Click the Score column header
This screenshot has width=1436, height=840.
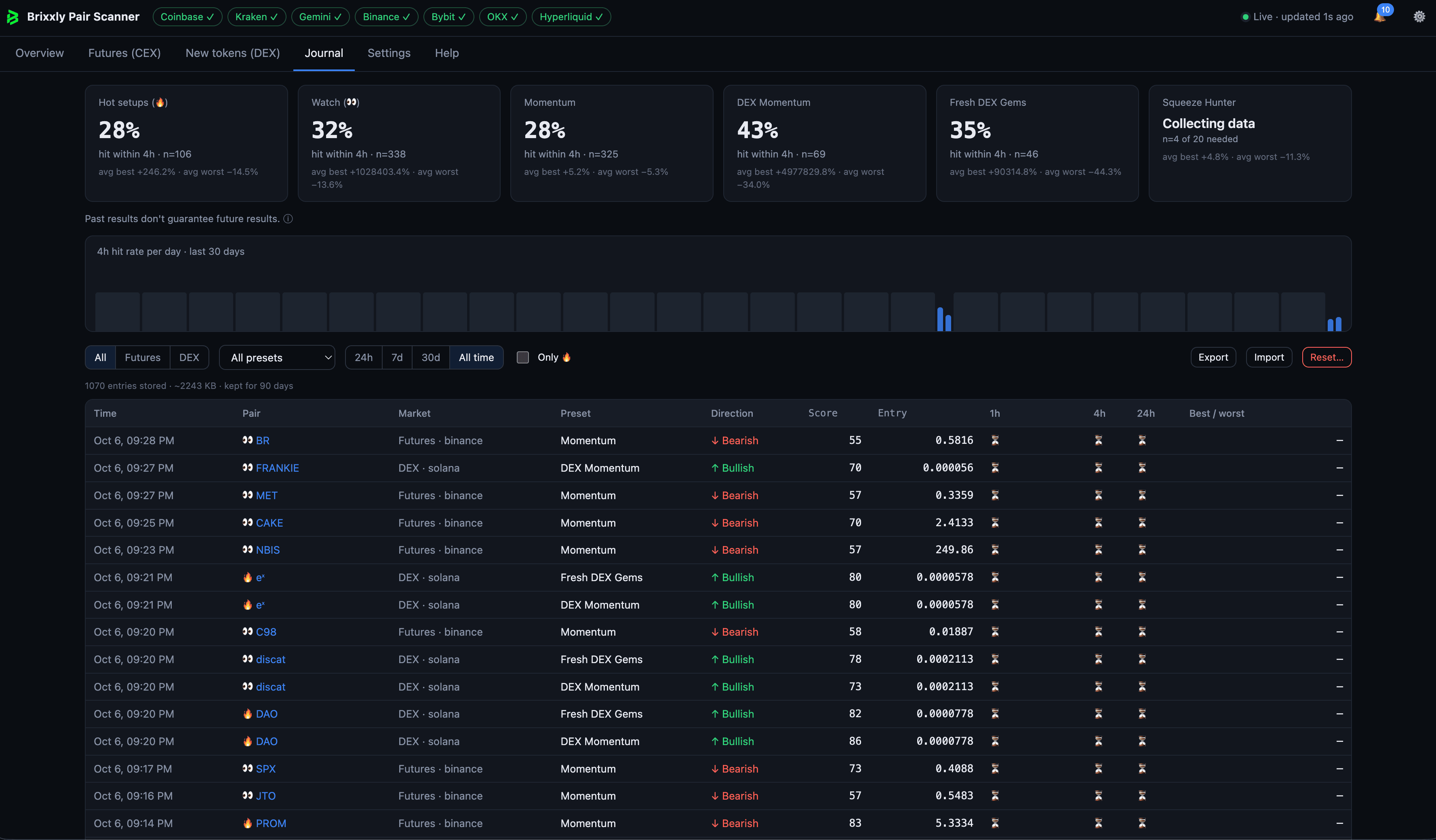pyautogui.click(x=822, y=413)
